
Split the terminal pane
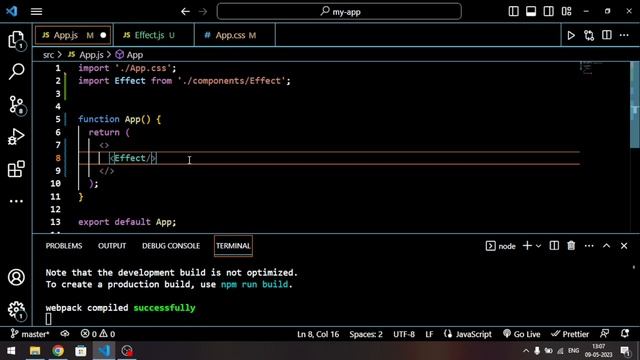coord(554,246)
